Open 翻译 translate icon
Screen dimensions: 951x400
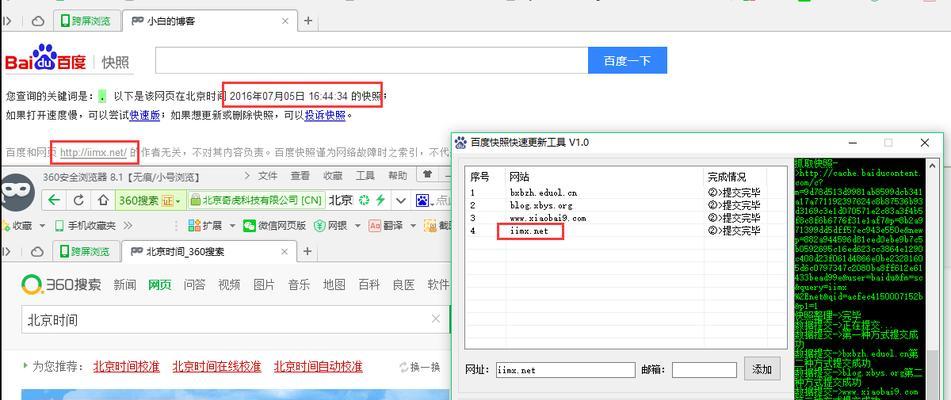click(374, 225)
